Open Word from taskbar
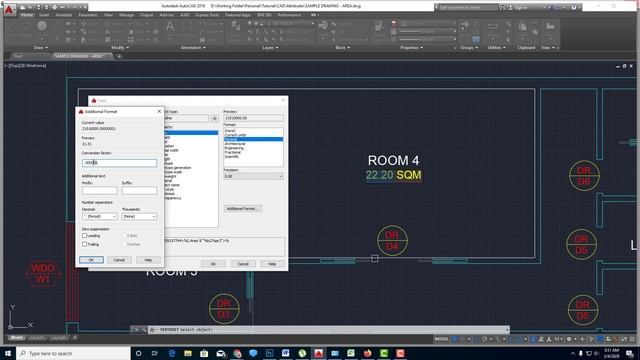This screenshot has height=360, width=640. [286, 353]
